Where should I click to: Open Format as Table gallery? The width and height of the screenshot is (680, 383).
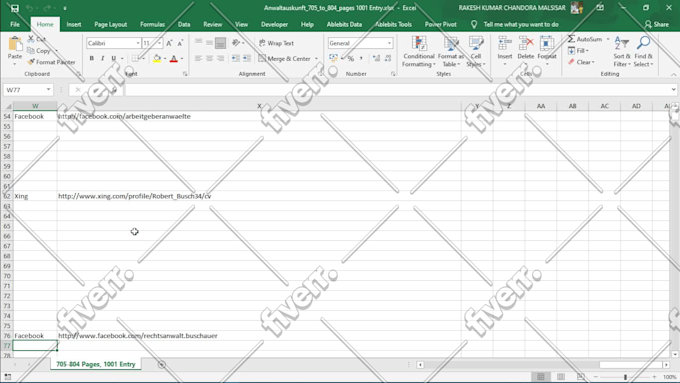click(x=451, y=52)
